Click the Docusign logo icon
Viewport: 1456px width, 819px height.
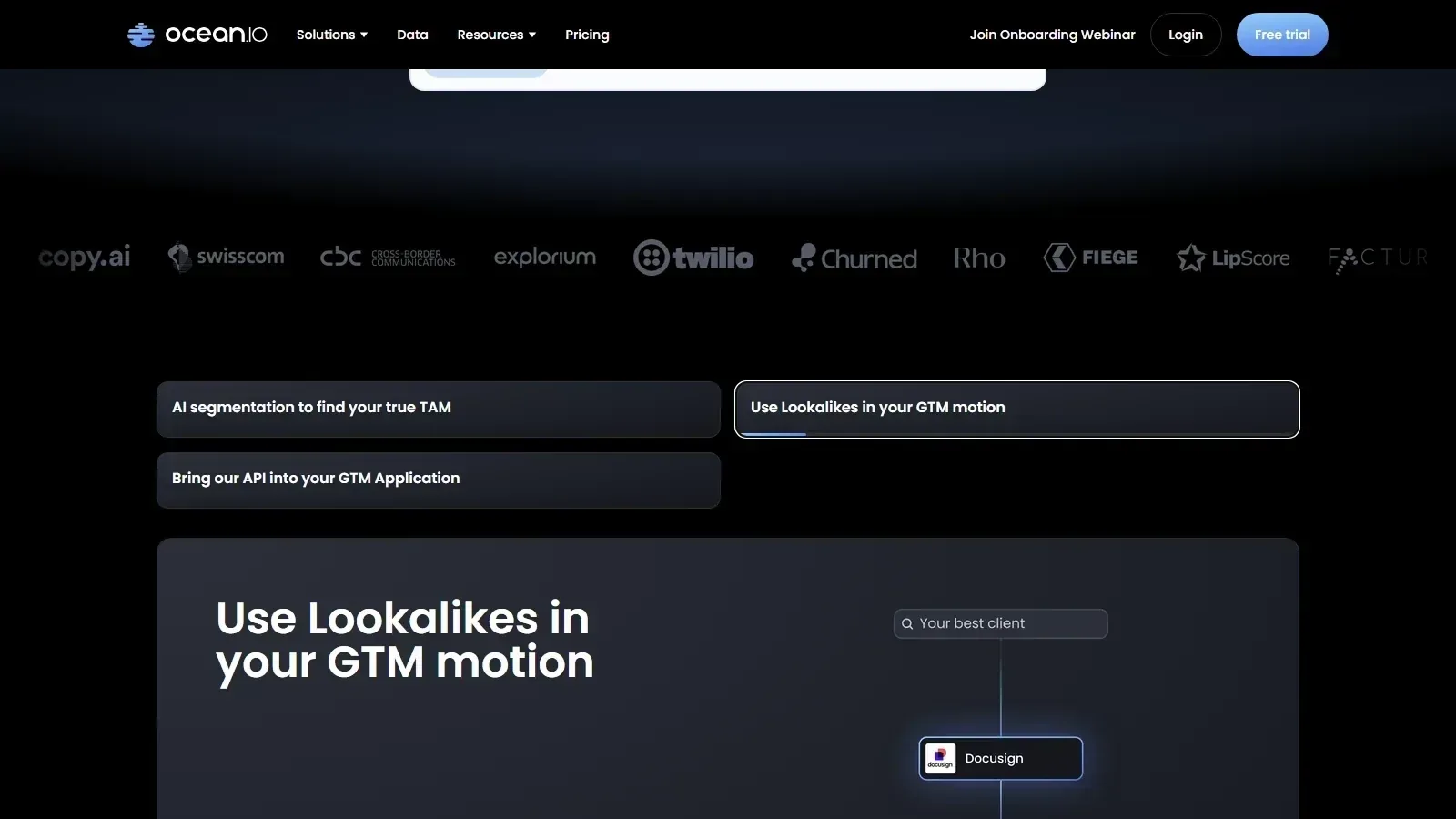pos(940,758)
